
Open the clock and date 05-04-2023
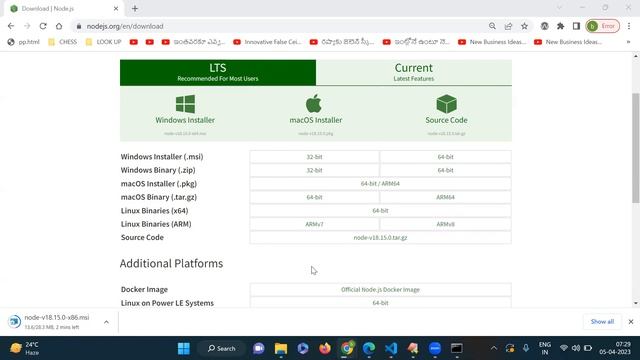pos(615,348)
